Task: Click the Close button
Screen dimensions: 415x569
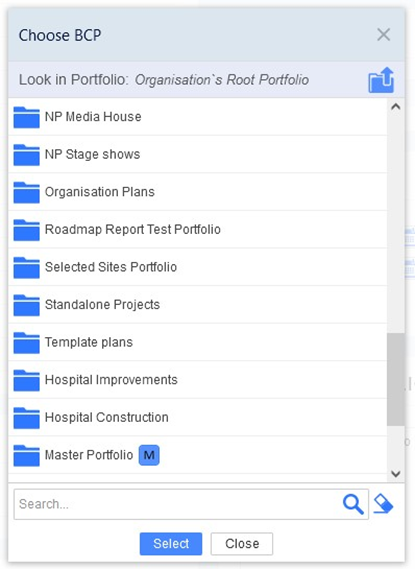Action: tap(242, 544)
